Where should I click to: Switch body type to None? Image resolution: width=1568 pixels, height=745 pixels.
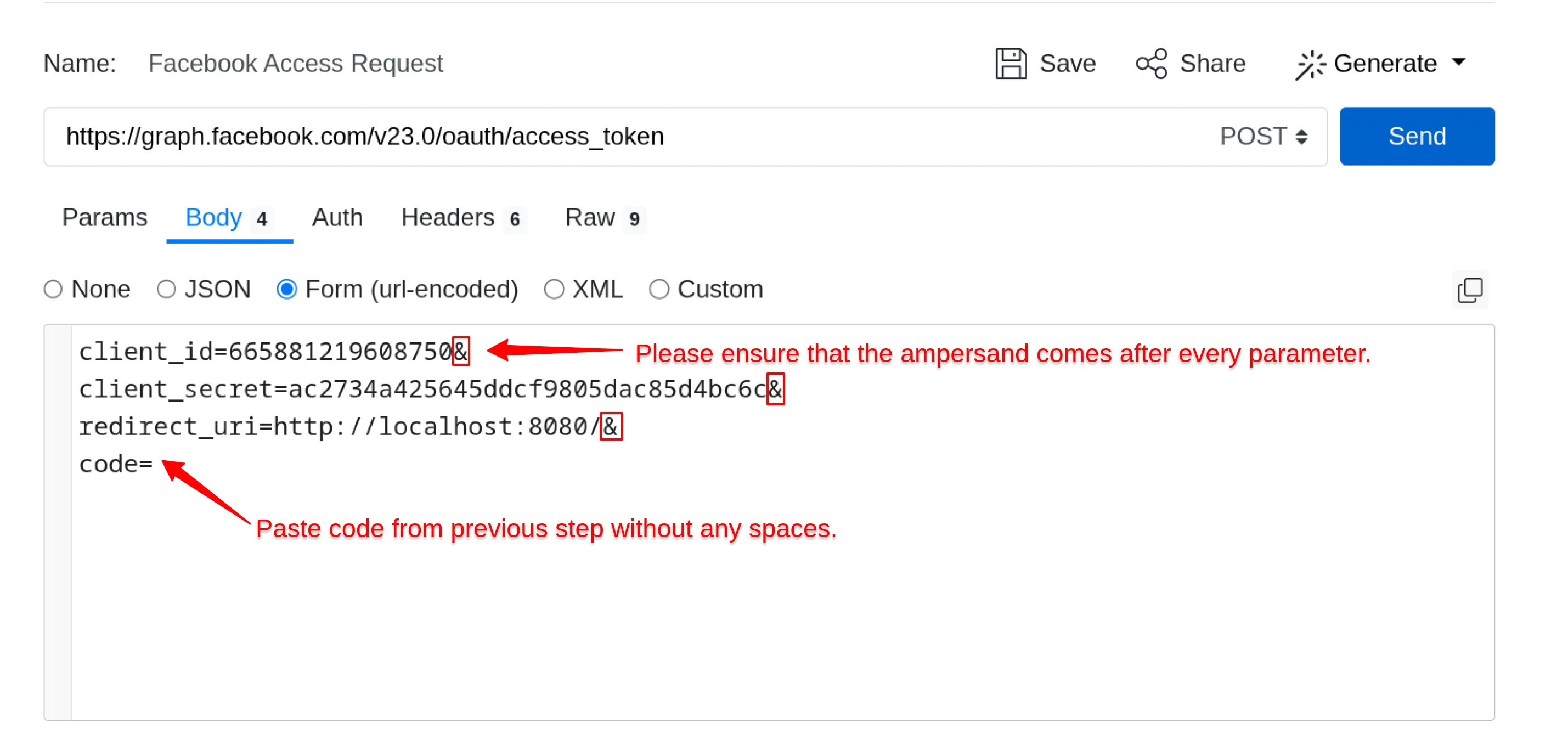[x=53, y=290]
